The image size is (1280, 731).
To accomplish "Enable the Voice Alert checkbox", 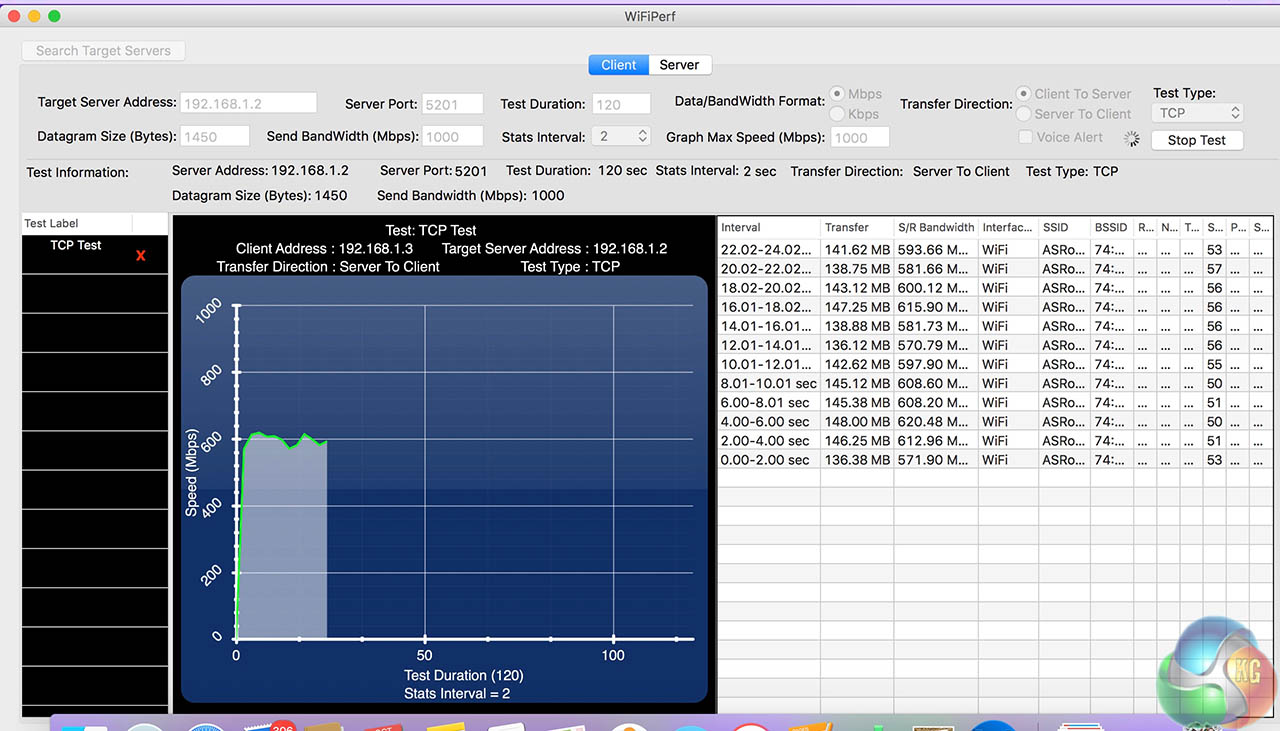I will tap(1025, 137).
